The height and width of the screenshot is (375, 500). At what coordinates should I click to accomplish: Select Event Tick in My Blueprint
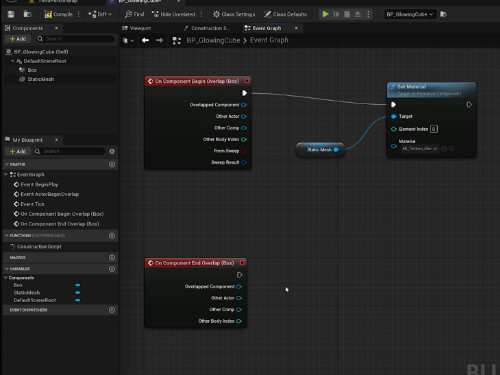point(29,204)
